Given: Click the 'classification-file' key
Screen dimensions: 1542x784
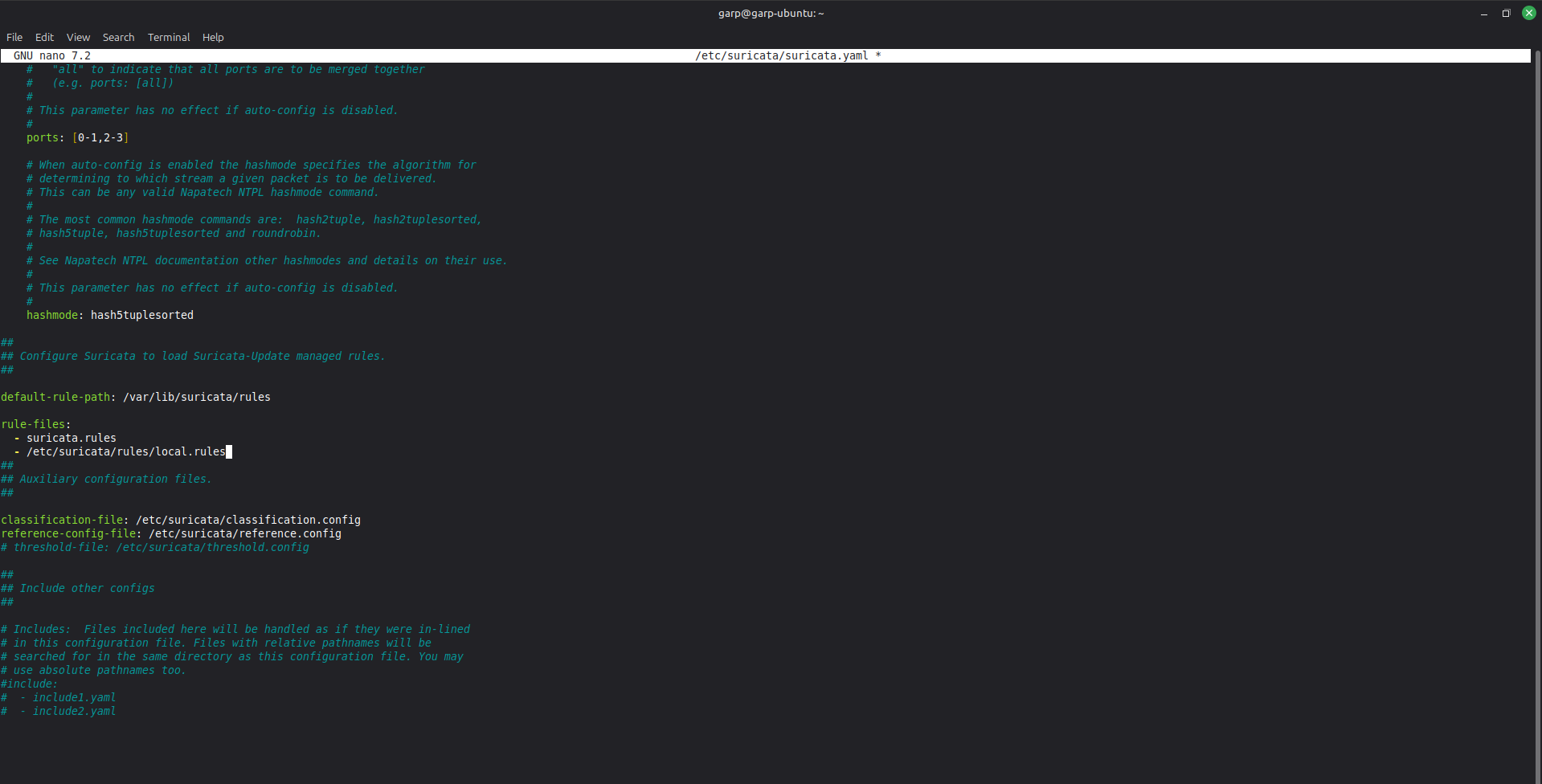Looking at the screenshot, I should pos(62,521).
